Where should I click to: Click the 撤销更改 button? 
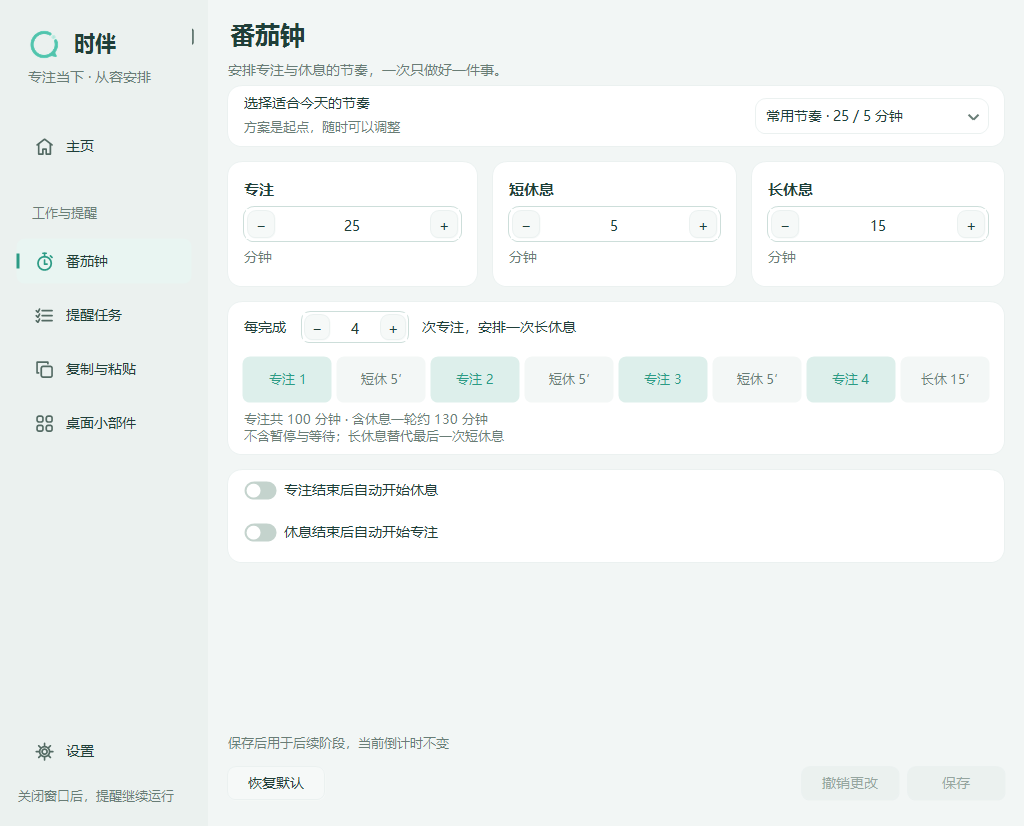pos(850,783)
